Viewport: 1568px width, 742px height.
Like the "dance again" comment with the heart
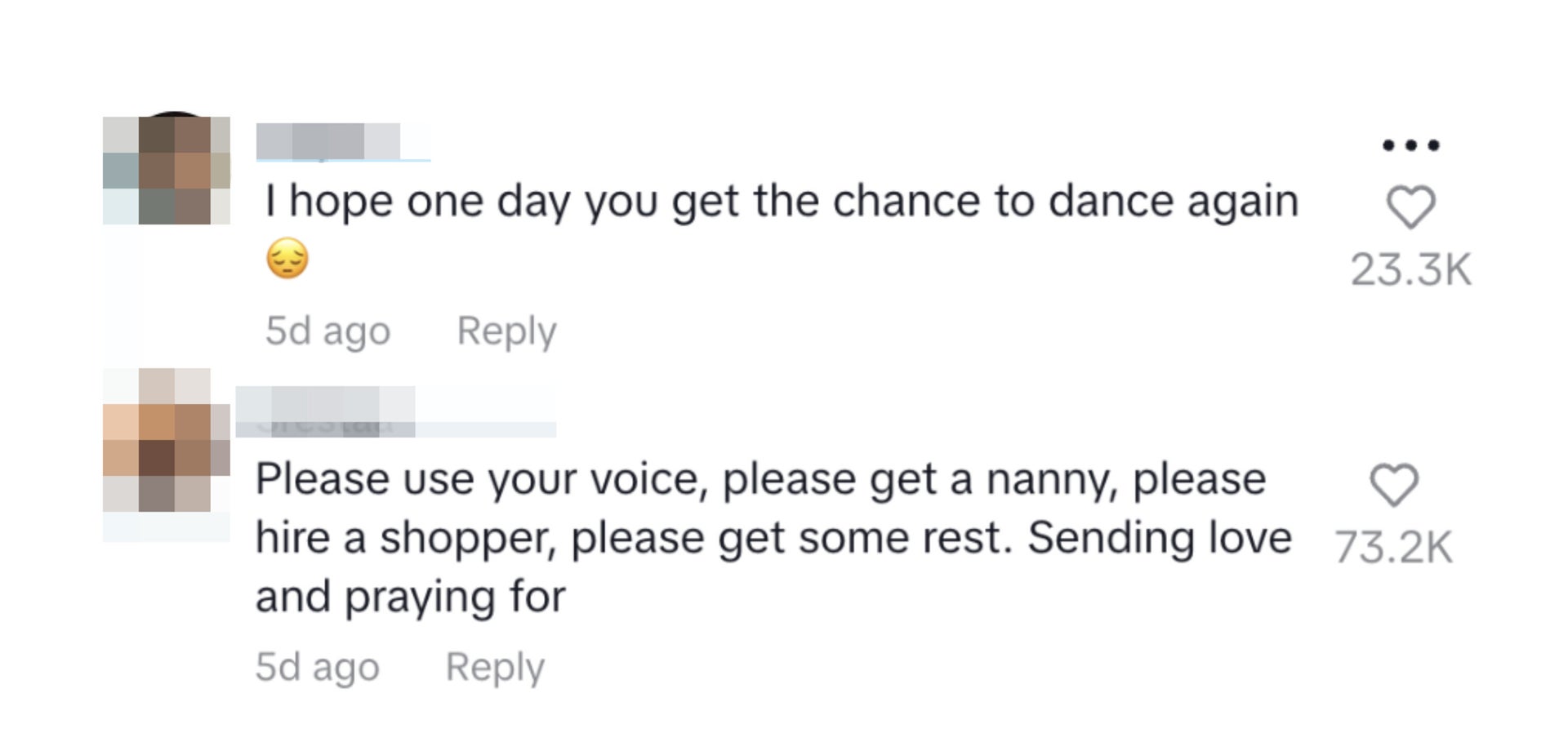tap(1410, 207)
